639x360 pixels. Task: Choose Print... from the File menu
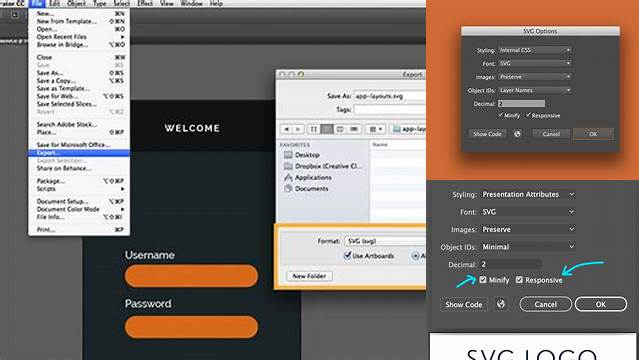click(x=79, y=230)
